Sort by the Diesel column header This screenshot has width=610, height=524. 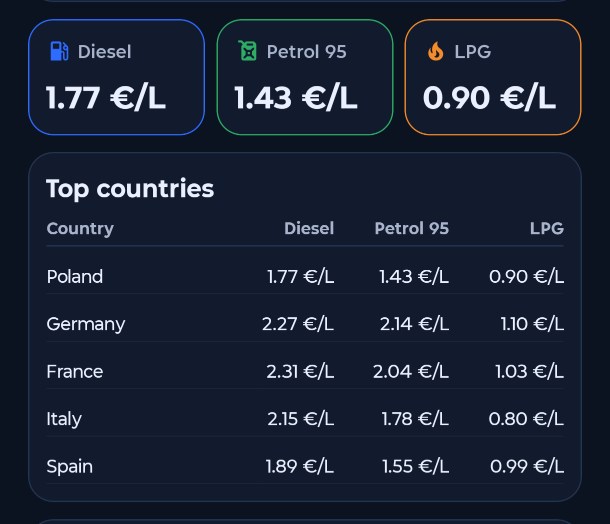[x=309, y=229]
